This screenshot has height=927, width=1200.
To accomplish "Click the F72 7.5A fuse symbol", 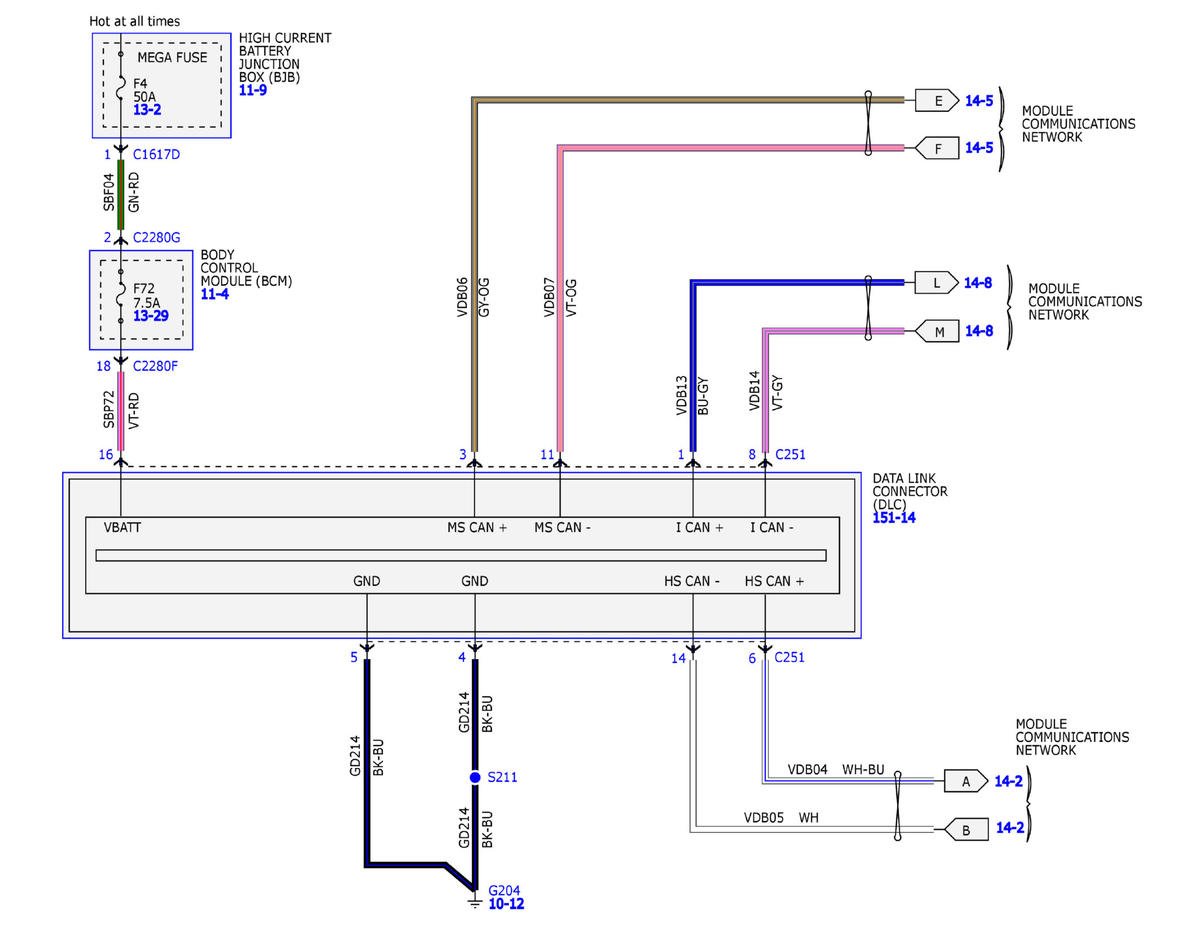I will [x=121, y=297].
